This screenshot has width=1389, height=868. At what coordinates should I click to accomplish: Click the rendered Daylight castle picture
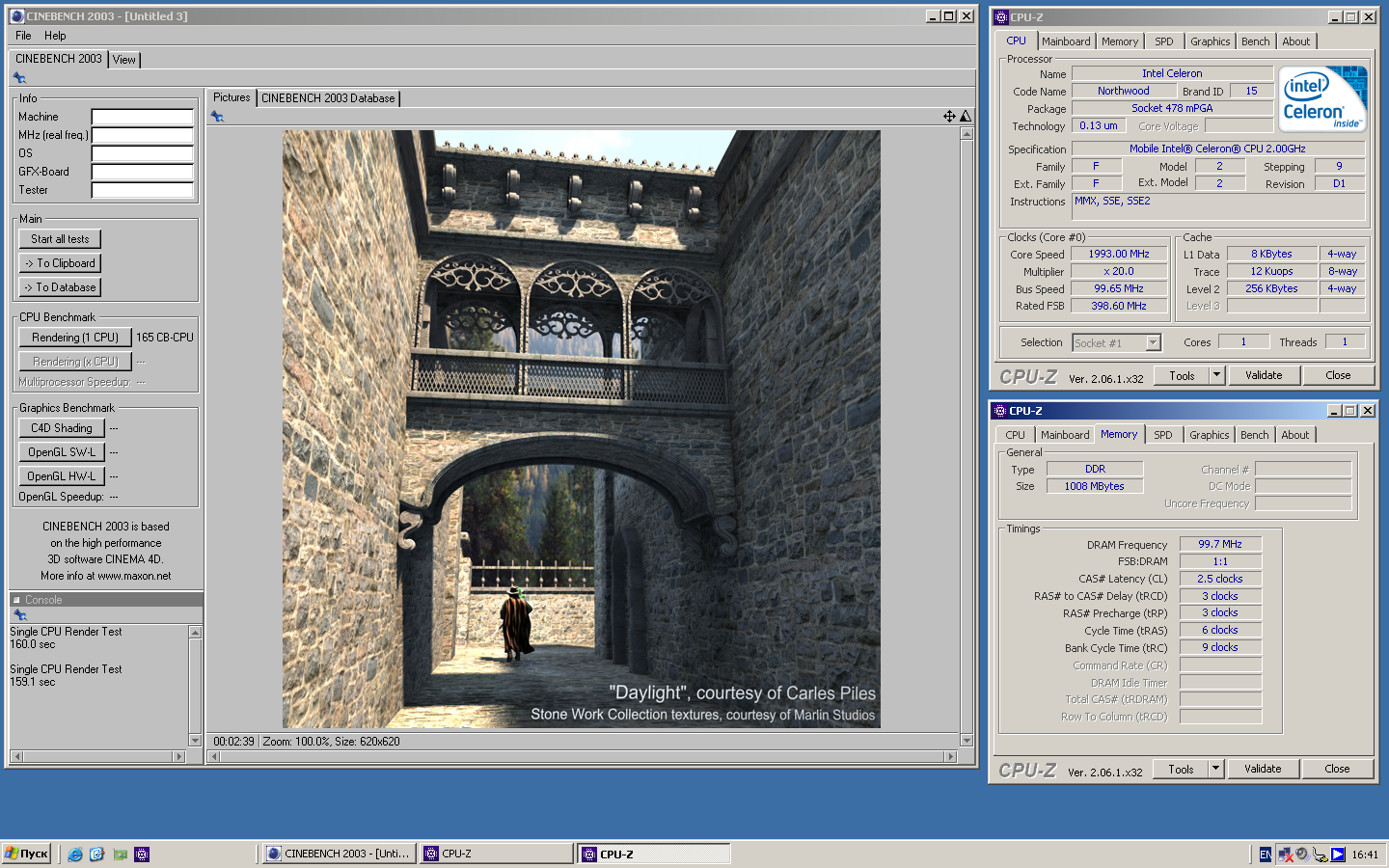[x=582, y=429]
